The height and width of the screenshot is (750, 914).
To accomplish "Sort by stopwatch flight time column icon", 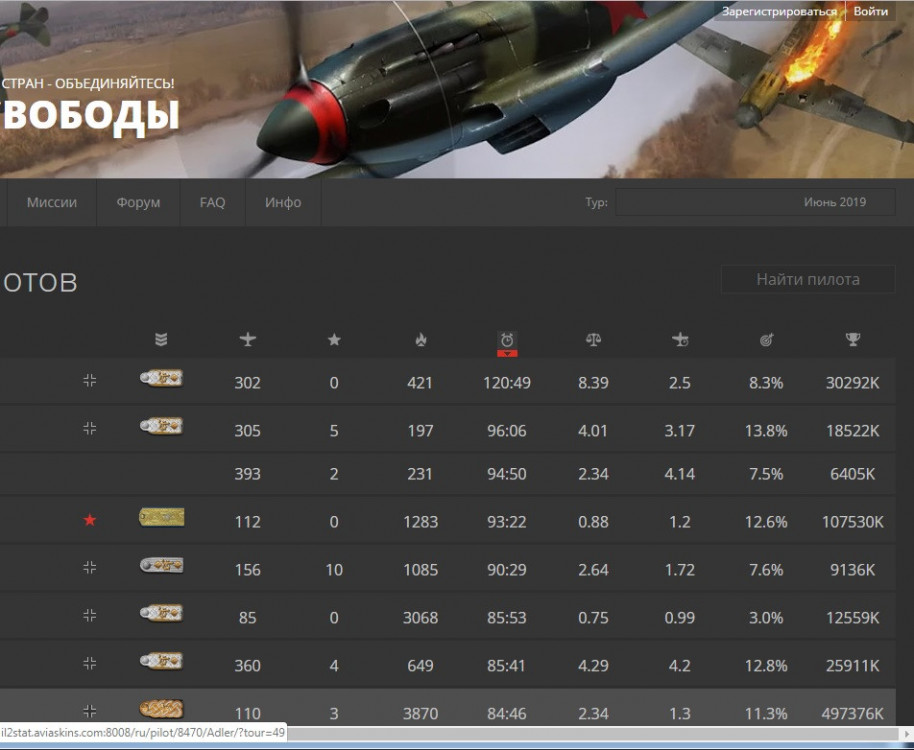I will coord(507,339).
